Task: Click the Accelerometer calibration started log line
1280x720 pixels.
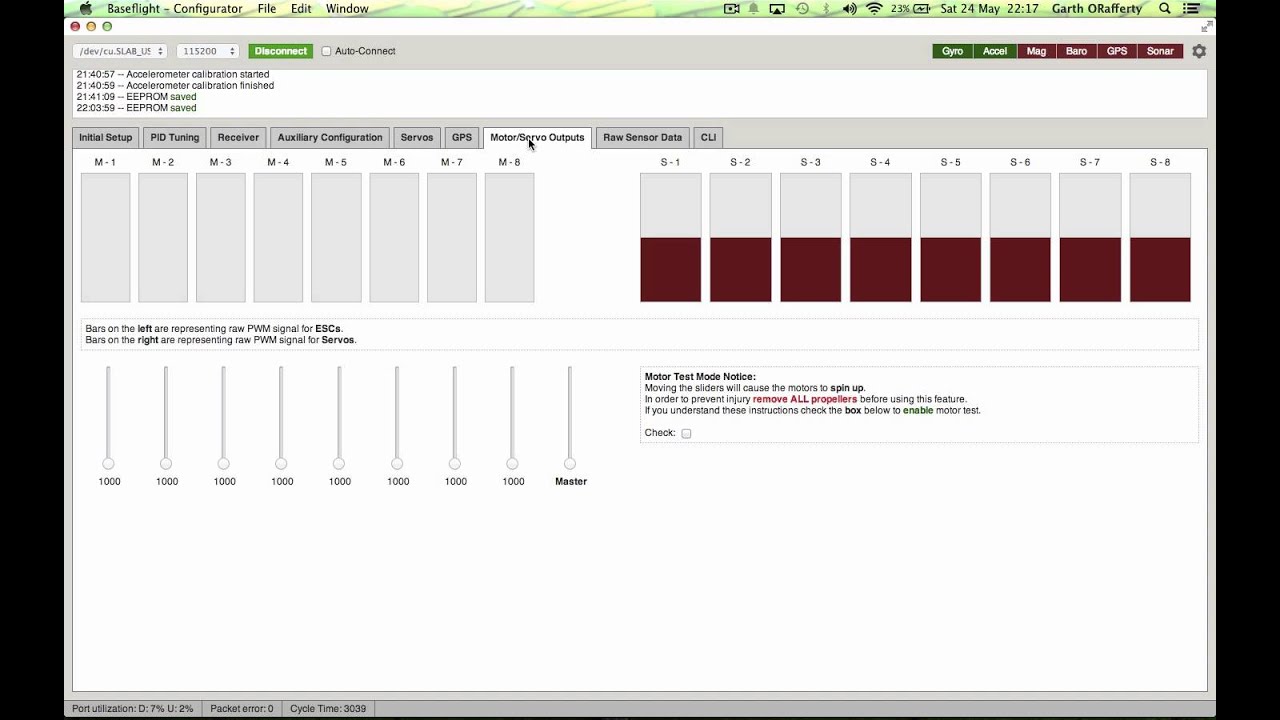Action: pyautogui.click(x=173, y=74)
